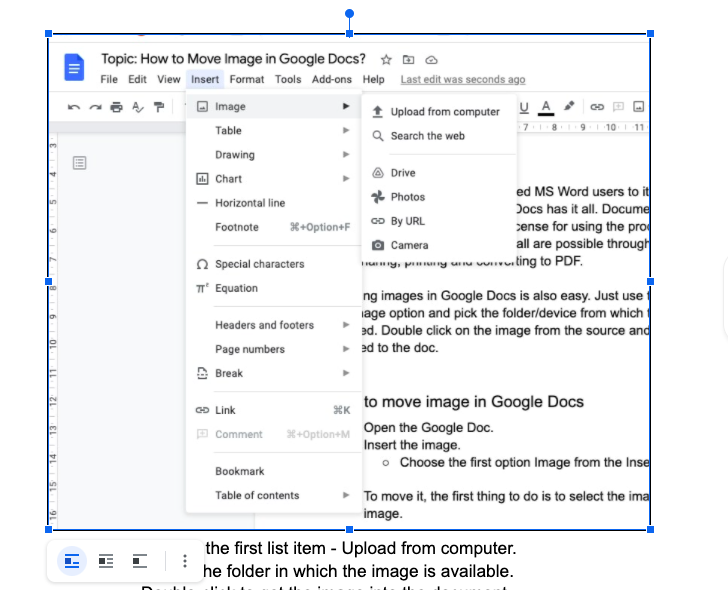
Task: Expand the Drawing submenu arrow
Action: click(346, 155)
